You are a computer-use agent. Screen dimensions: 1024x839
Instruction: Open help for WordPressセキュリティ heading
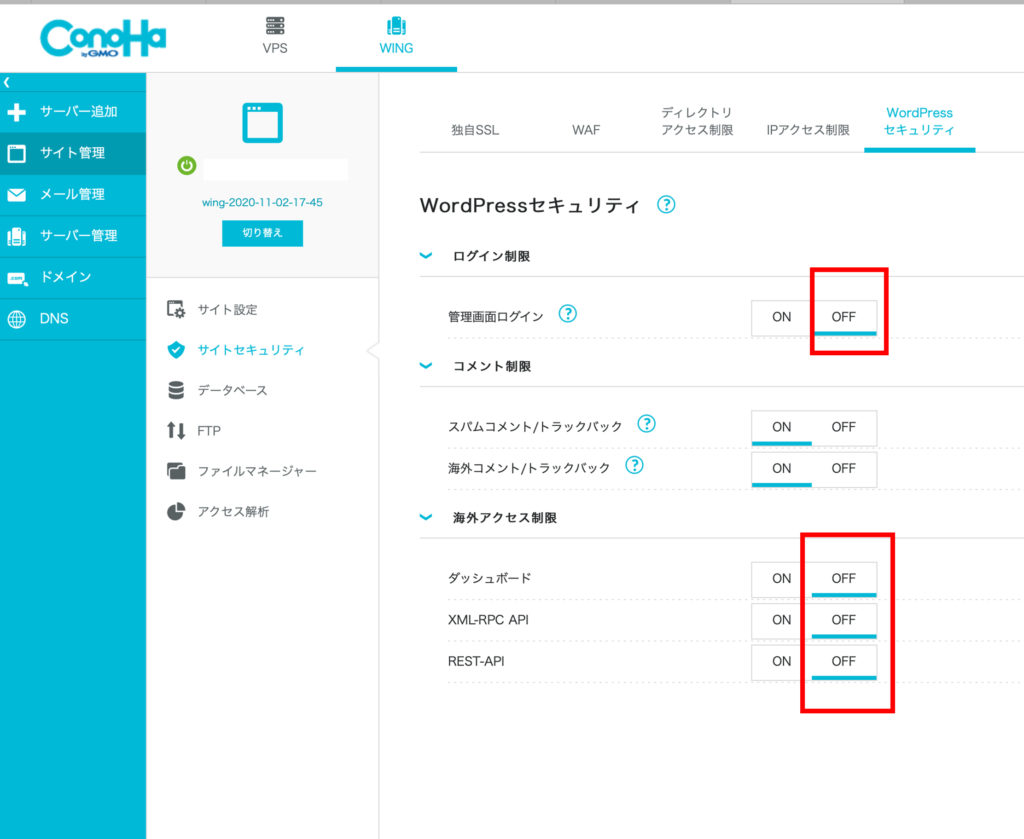pyautogui.click(x=666, y=204)
